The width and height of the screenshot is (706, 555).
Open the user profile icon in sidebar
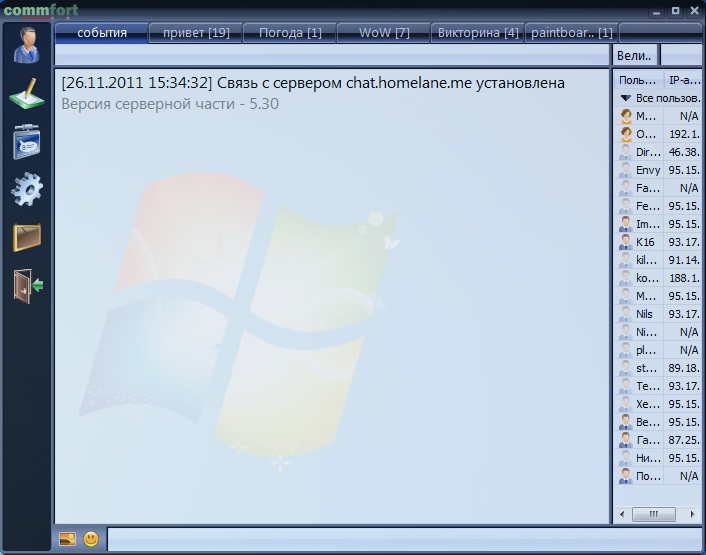click(27, 46)
